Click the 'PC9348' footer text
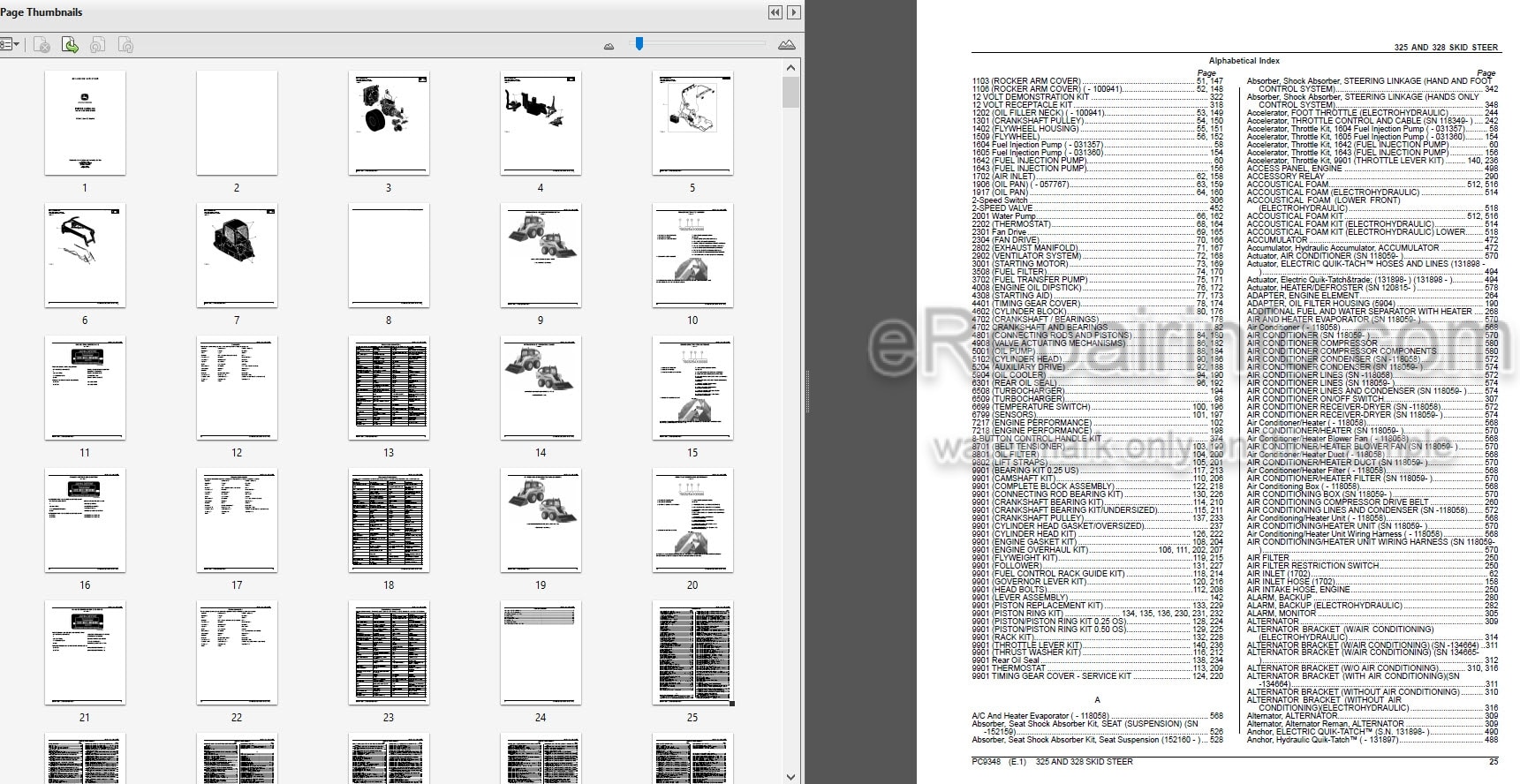The image size is (1520, 784). (986, 762)
